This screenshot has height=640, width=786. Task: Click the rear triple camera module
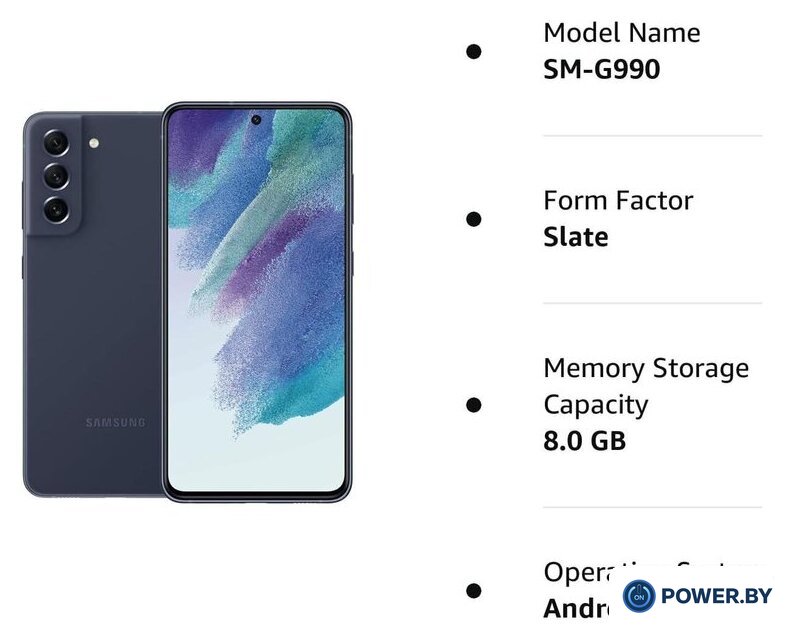[x=56, y=175]
